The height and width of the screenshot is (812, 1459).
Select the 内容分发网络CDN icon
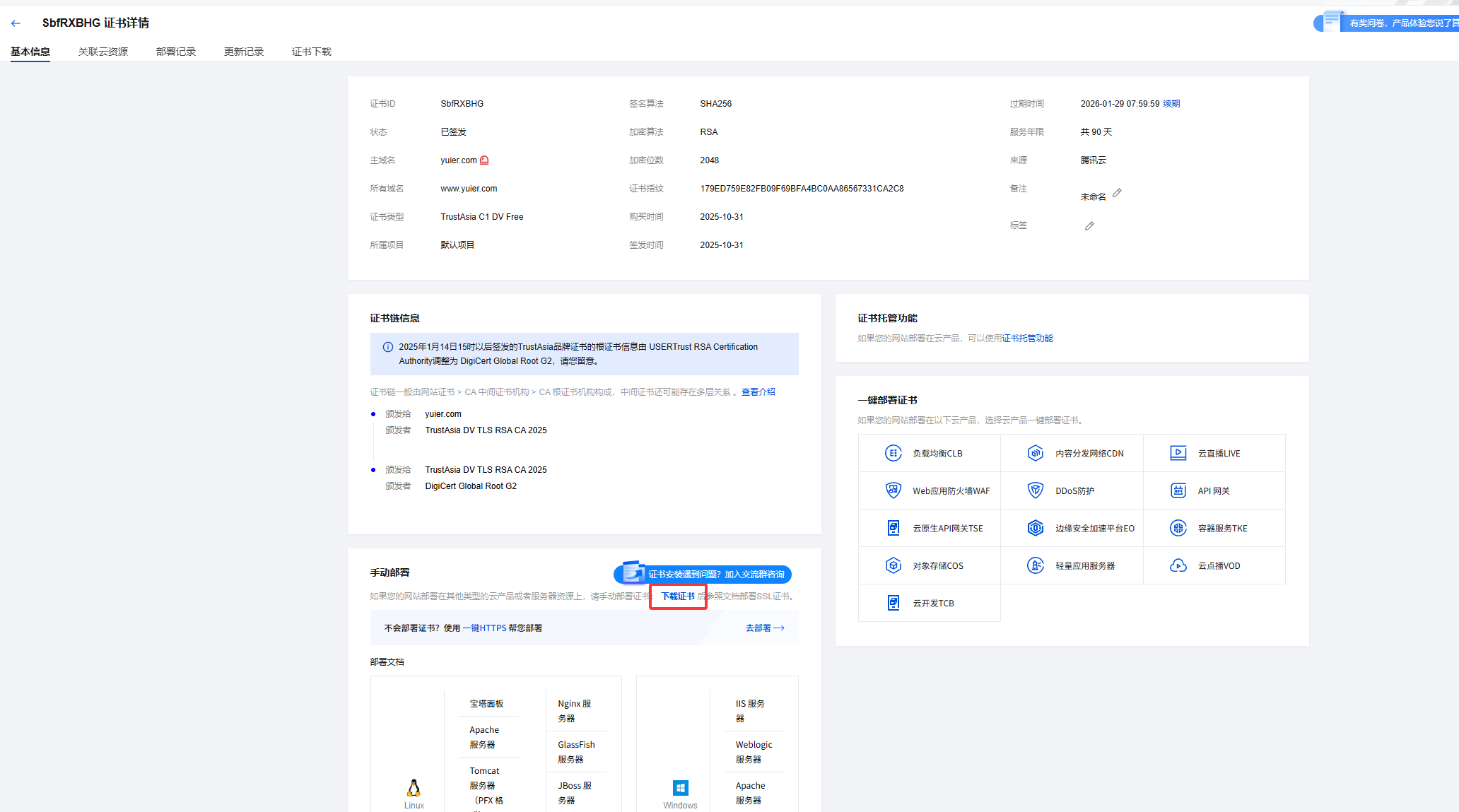[1036, 453]
